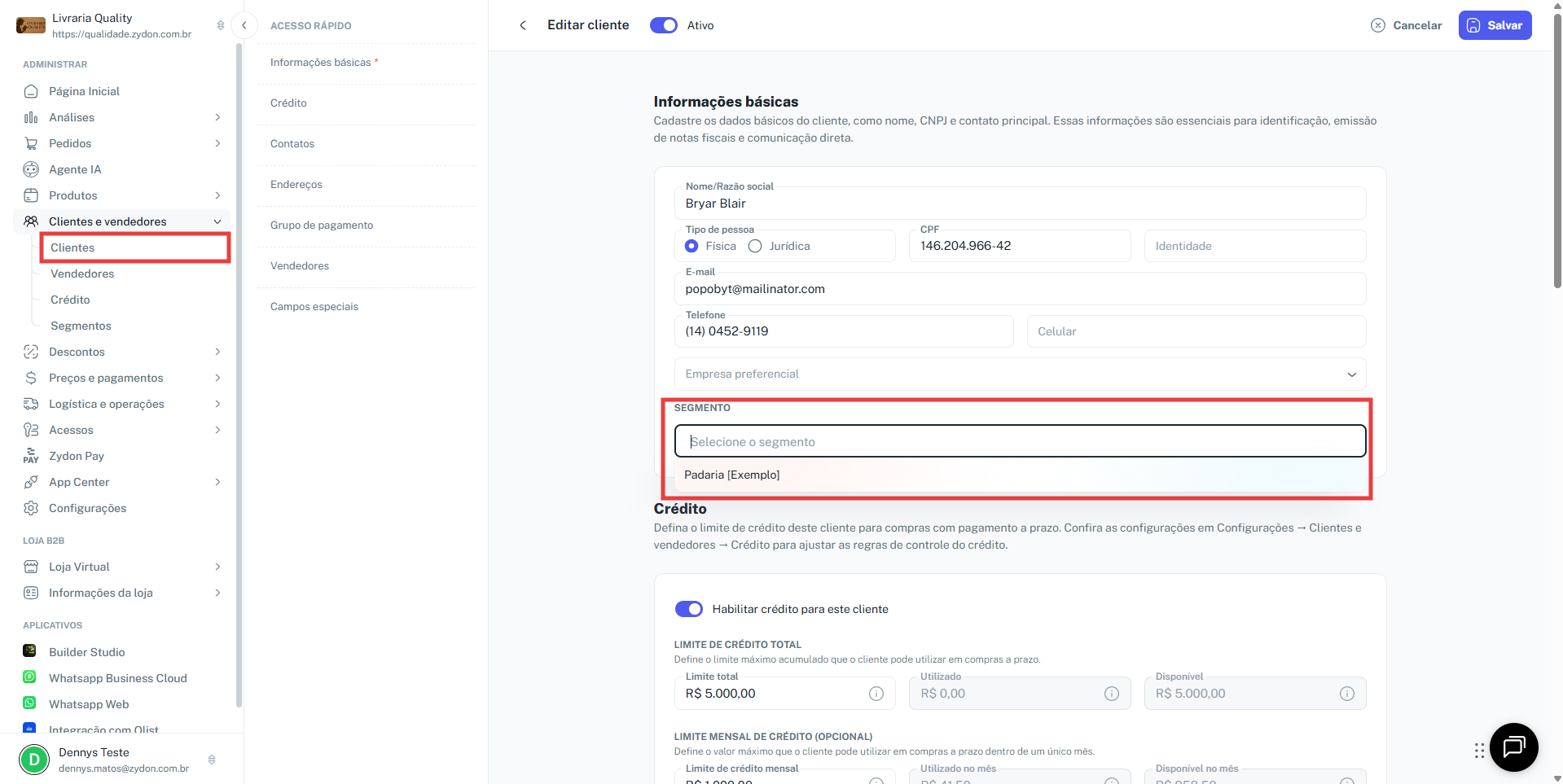Expand the Loja Virtual menu chevron

coord(217,567)
